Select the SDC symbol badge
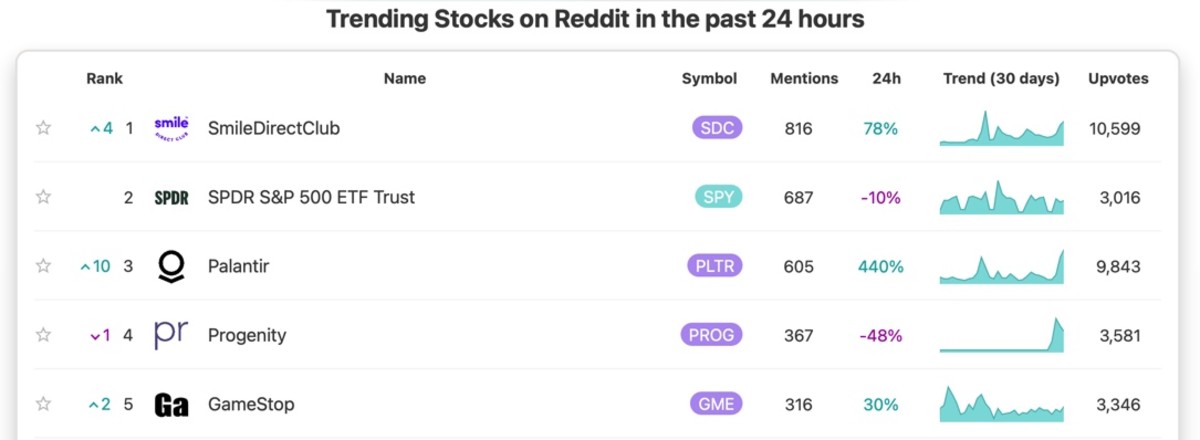The image size is (1200, 440). tap(717, 128)
